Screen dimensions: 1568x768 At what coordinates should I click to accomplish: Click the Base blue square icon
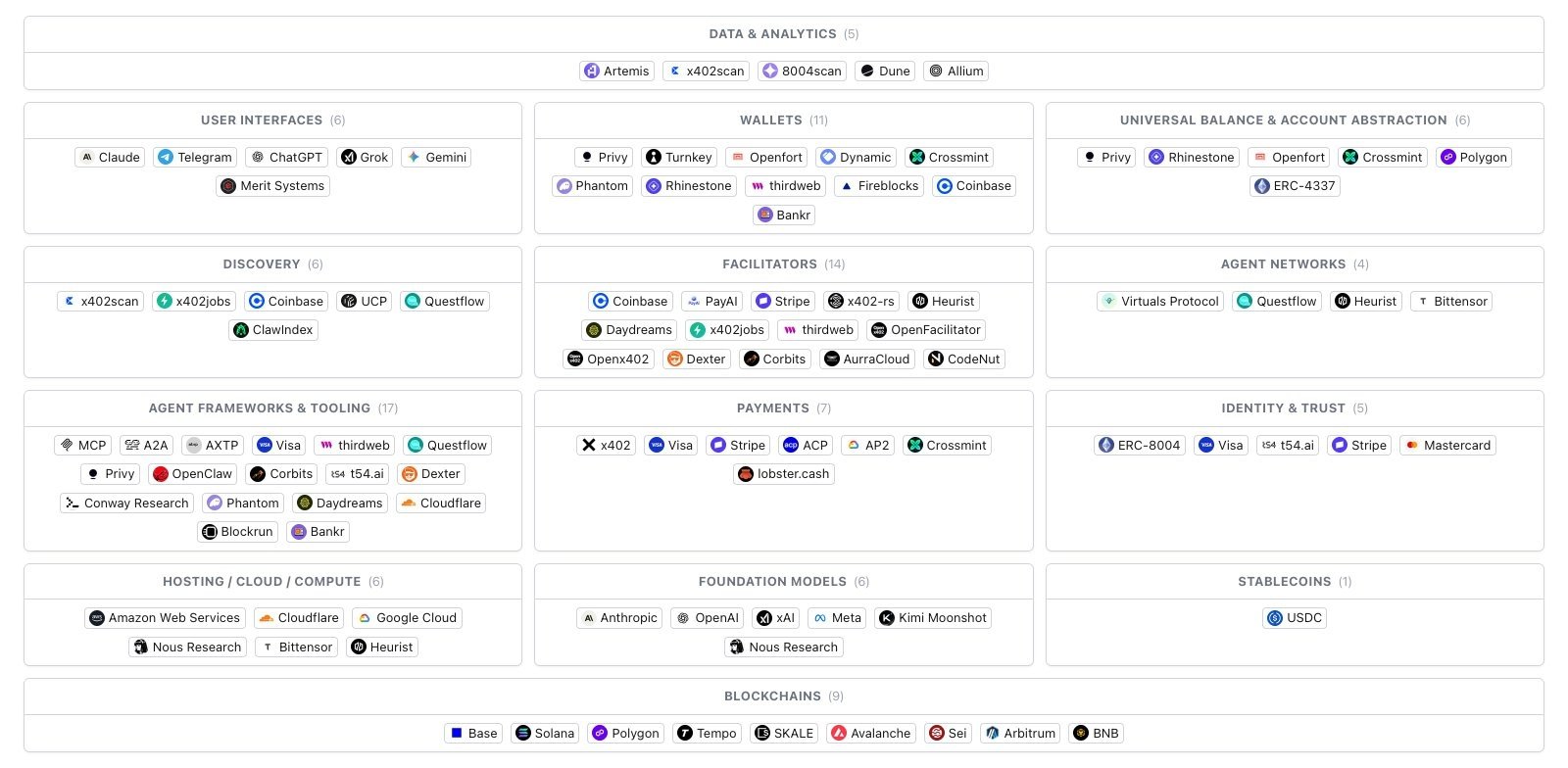point(457,734)
